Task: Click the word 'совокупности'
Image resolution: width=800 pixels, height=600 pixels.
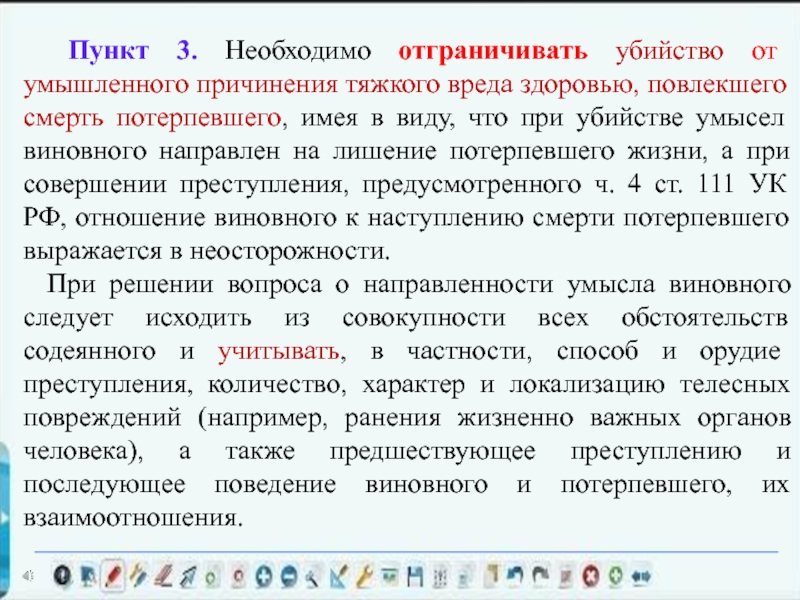Action: (424, 318)
